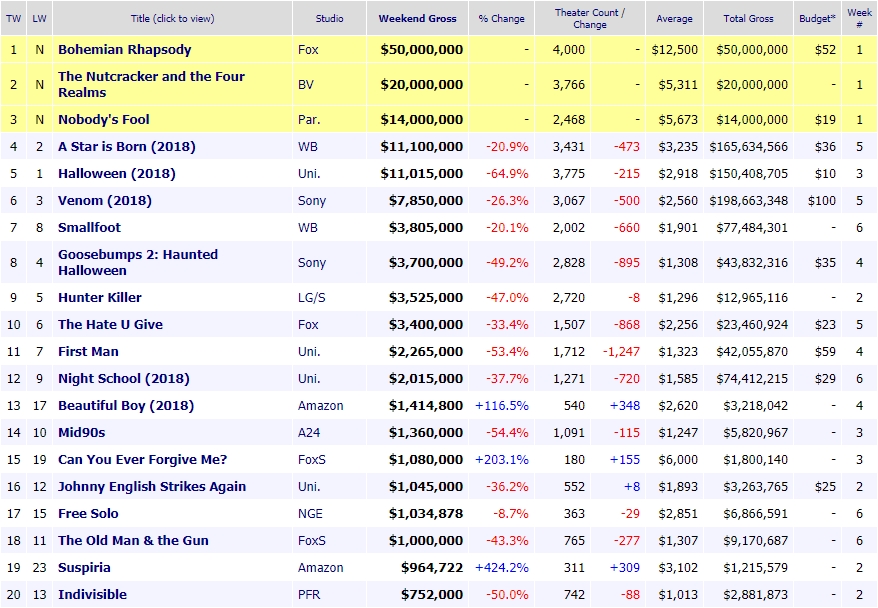Image resolution: width=878 pixels, height=608 pixels.
Task: Click the $50,000,000 weekend gross value
Action: [422, 49]
